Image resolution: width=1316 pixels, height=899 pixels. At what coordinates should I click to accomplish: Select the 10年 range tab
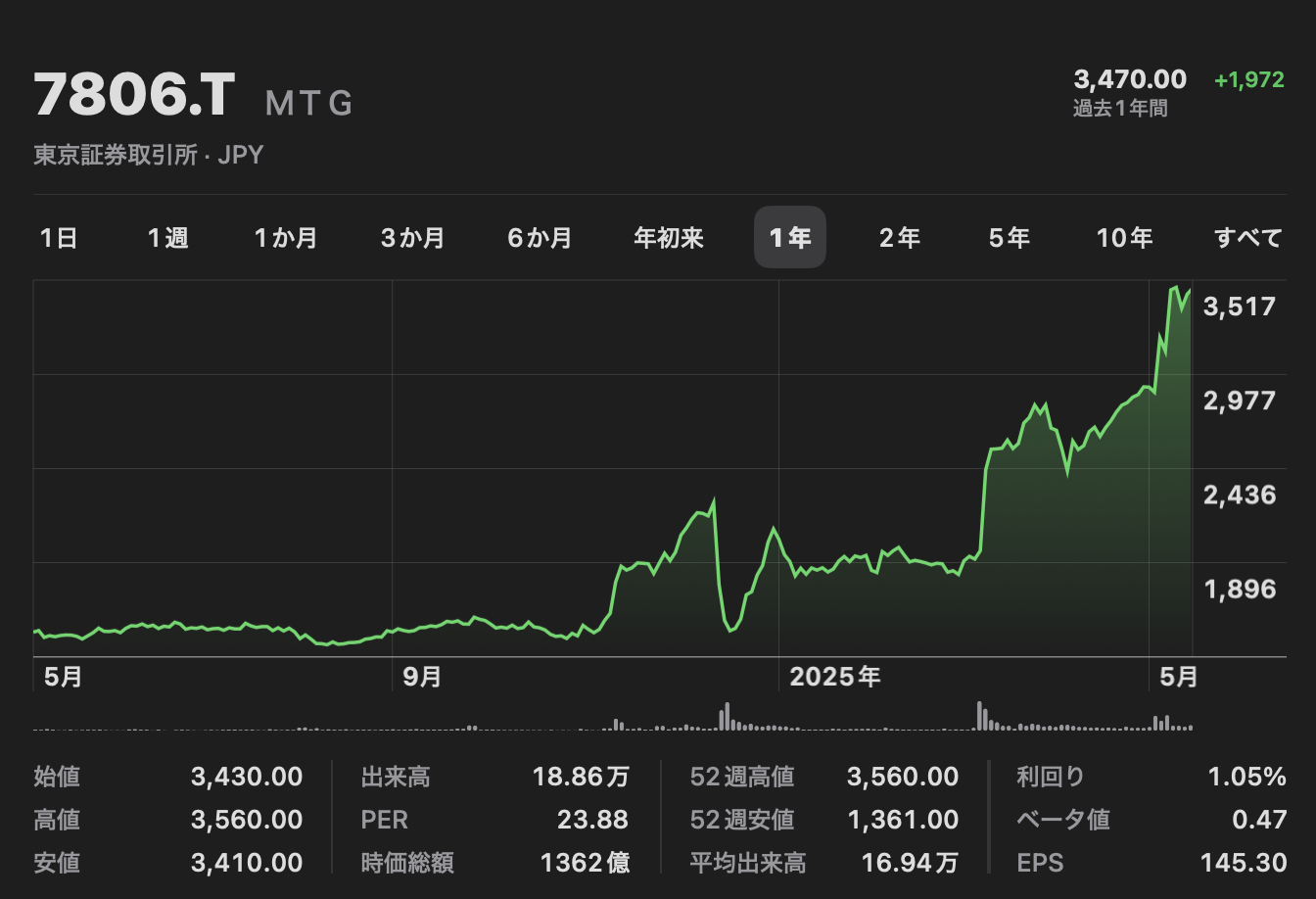point(1125,238)
